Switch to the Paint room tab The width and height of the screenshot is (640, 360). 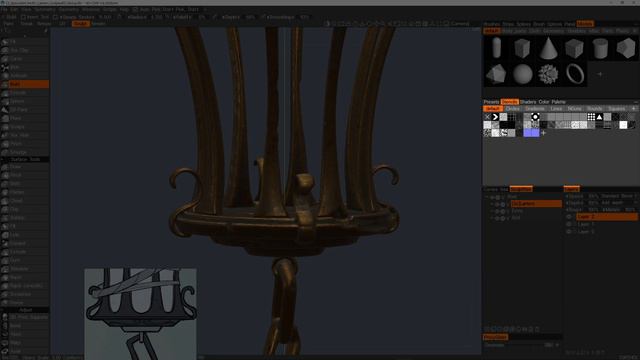point(9,24)
